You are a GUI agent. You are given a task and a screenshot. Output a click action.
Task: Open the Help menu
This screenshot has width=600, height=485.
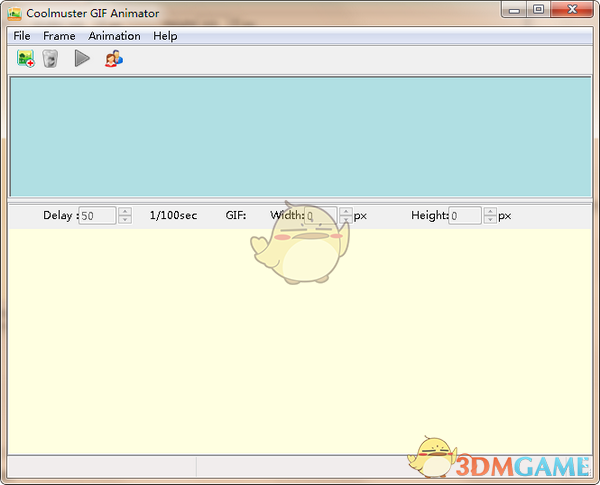point(165,36)
